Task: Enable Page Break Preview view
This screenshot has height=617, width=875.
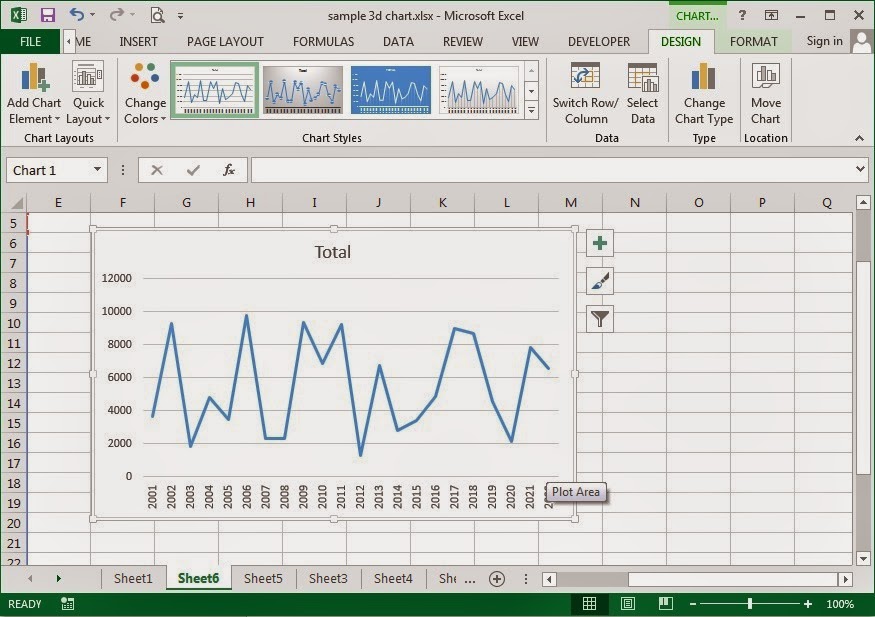Action: [x=664, y=603]
